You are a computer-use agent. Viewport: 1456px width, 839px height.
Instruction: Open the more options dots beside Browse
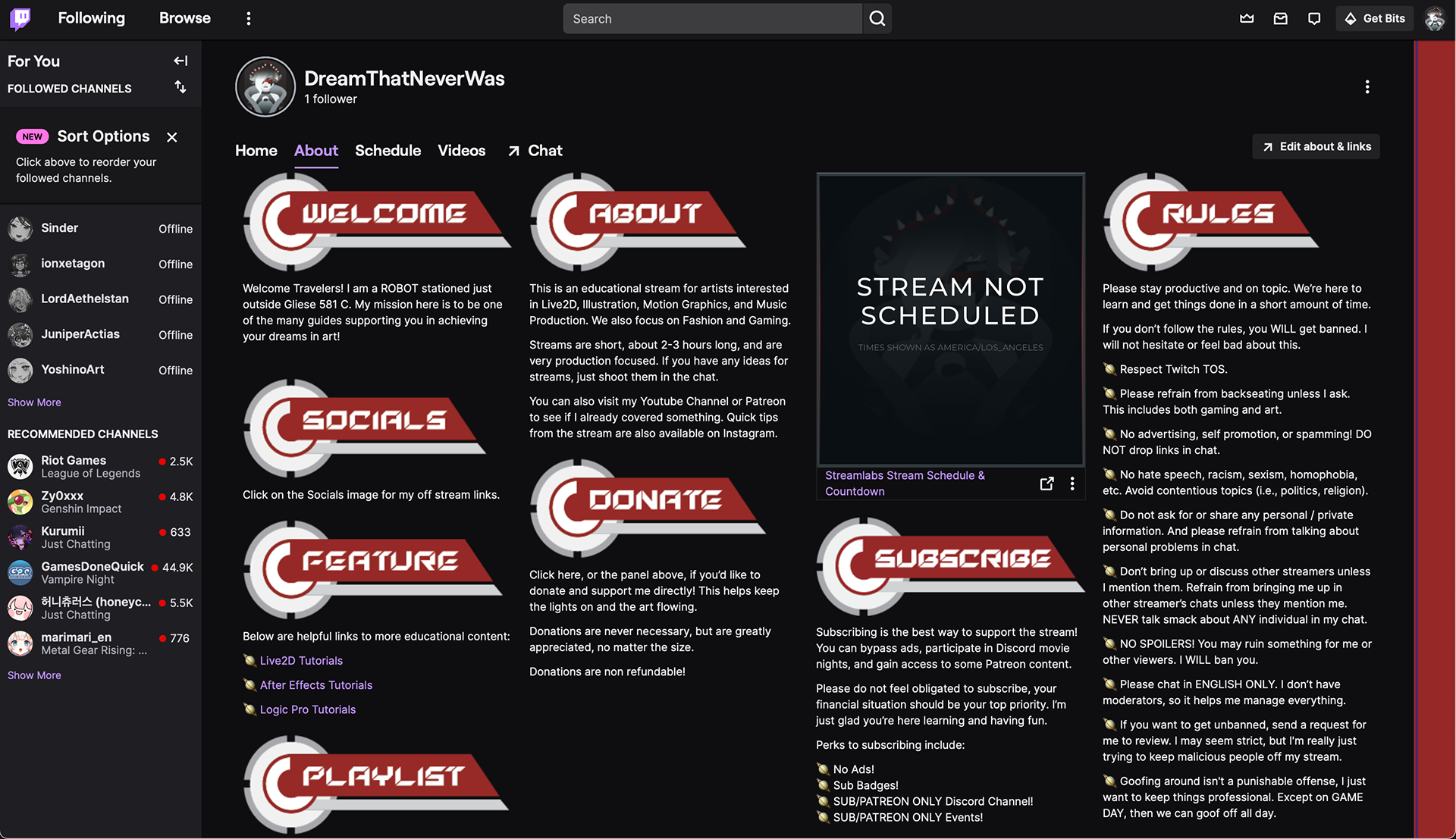click(x=248, y=18)
